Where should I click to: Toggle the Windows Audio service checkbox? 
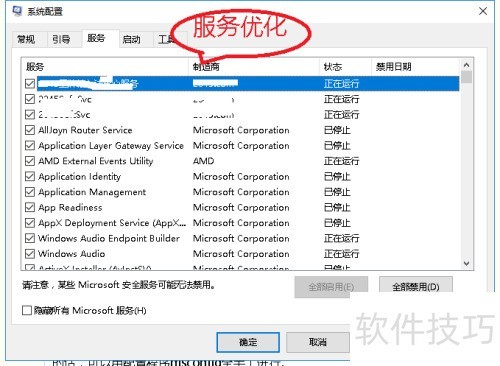tap(30, 254)
